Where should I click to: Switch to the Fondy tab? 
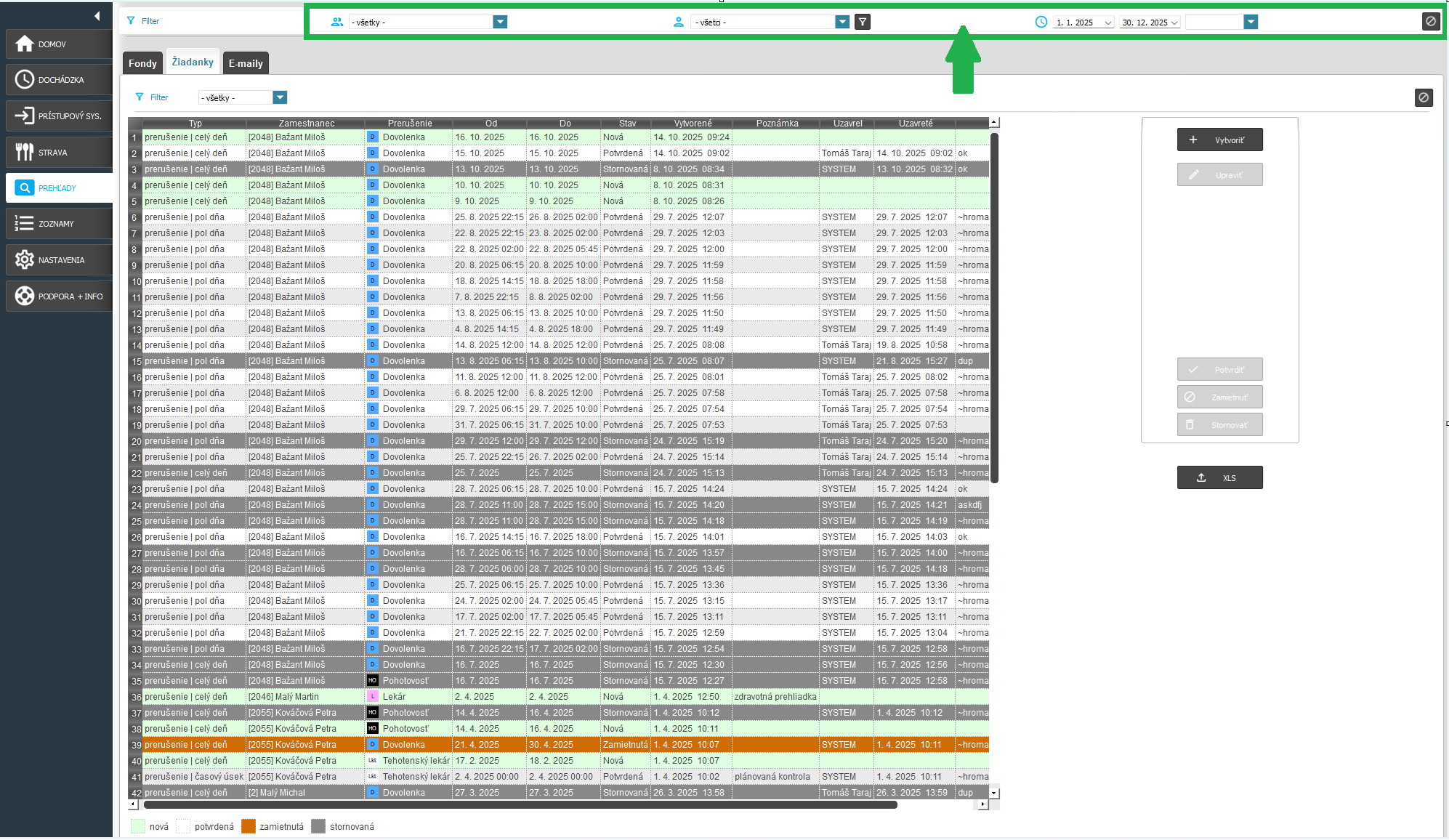[x=142, y=63]
